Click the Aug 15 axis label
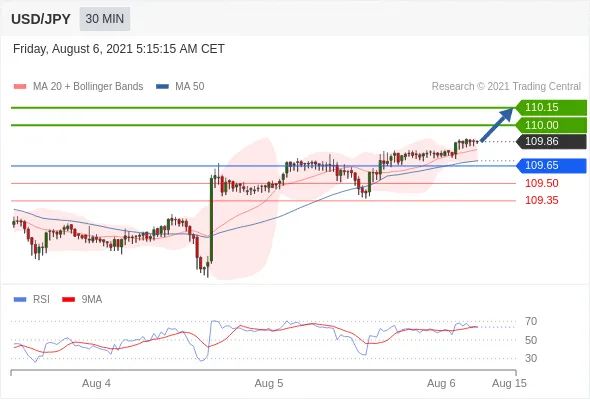The height and width of the screenshot is (400, 590). pos(509,383)
